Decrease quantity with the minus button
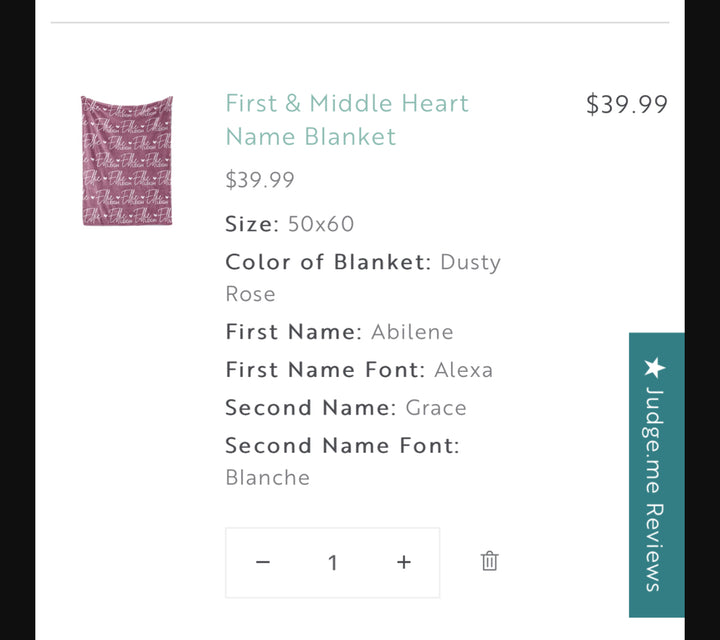This screenshot has width=720, height=640. point(263,562)
